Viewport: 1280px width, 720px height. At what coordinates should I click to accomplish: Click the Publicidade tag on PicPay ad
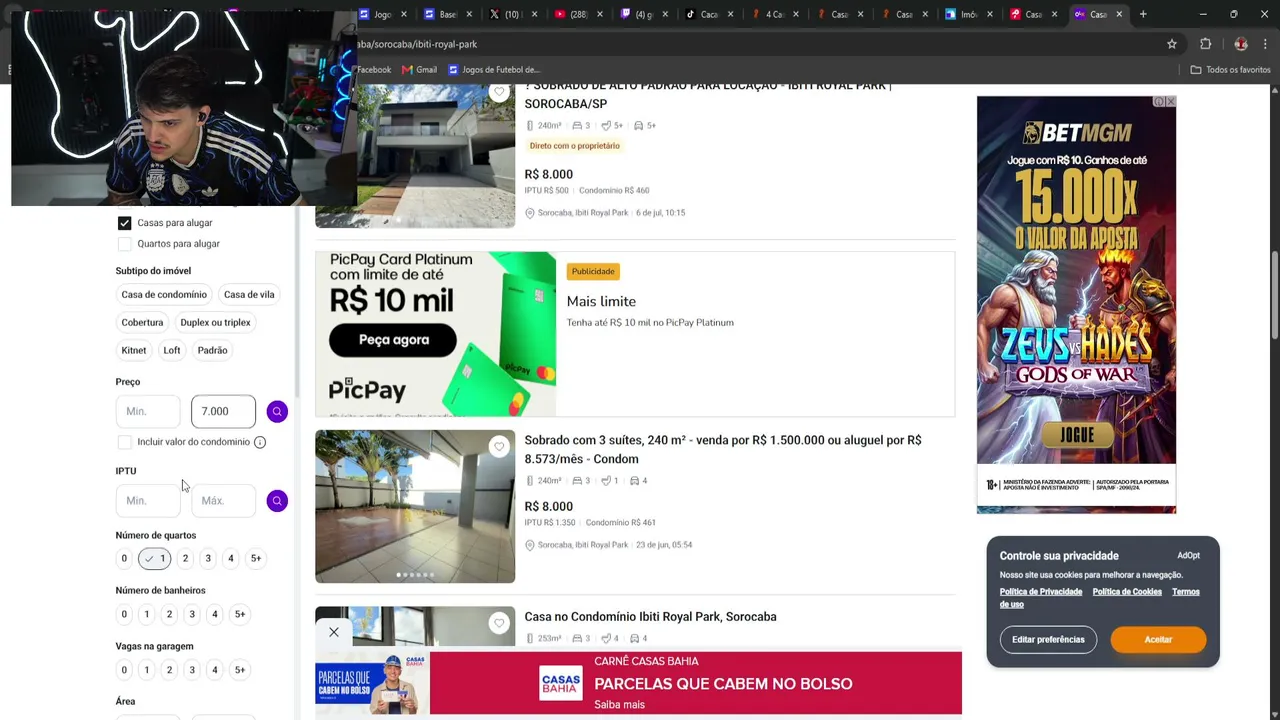coord(593,272)
